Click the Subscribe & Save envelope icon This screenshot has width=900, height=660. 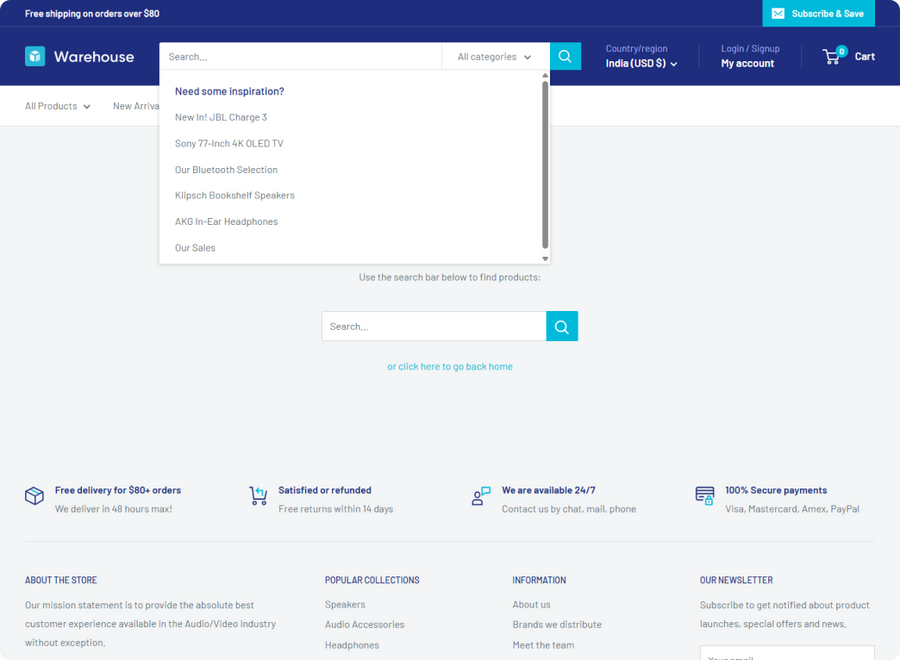coord(778,14)
